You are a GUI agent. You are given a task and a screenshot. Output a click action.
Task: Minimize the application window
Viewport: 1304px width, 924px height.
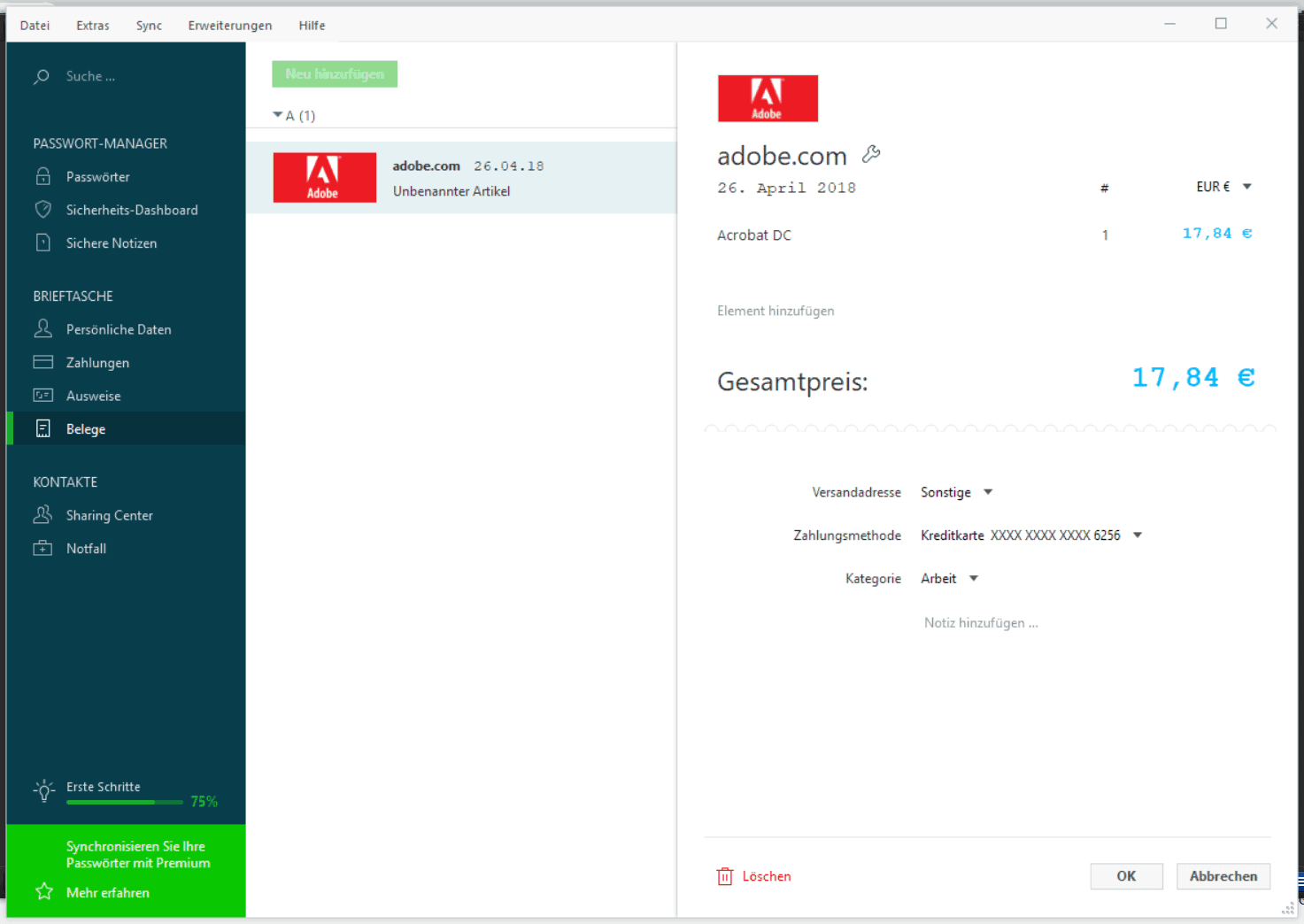1169,24
